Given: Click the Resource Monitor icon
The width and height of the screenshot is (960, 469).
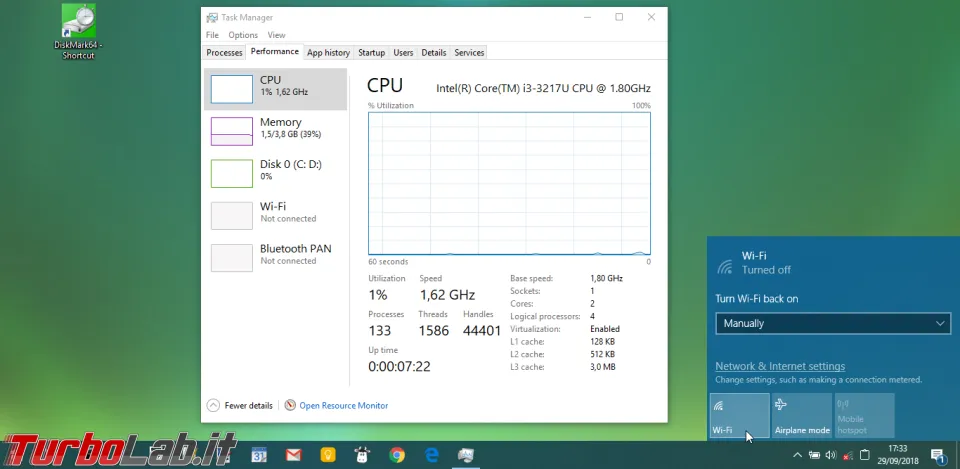Looking at the screenshot, I should (x=290, y=405).
